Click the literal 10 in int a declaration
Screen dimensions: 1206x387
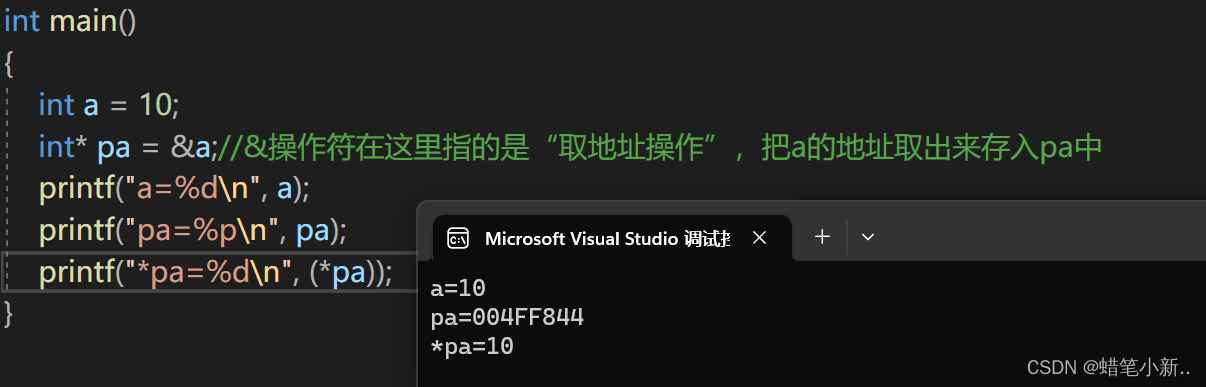[157, 104]
